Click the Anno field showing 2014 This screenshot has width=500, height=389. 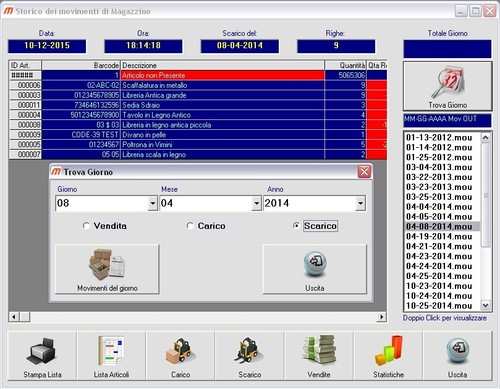click(x=309, y=203)
